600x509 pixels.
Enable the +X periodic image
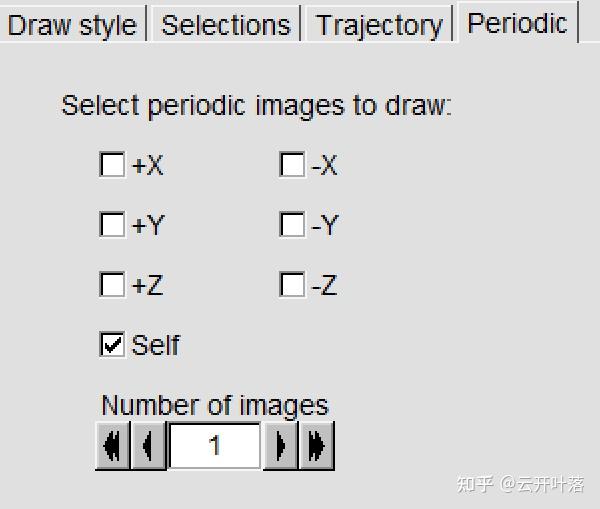click(112, 165)
